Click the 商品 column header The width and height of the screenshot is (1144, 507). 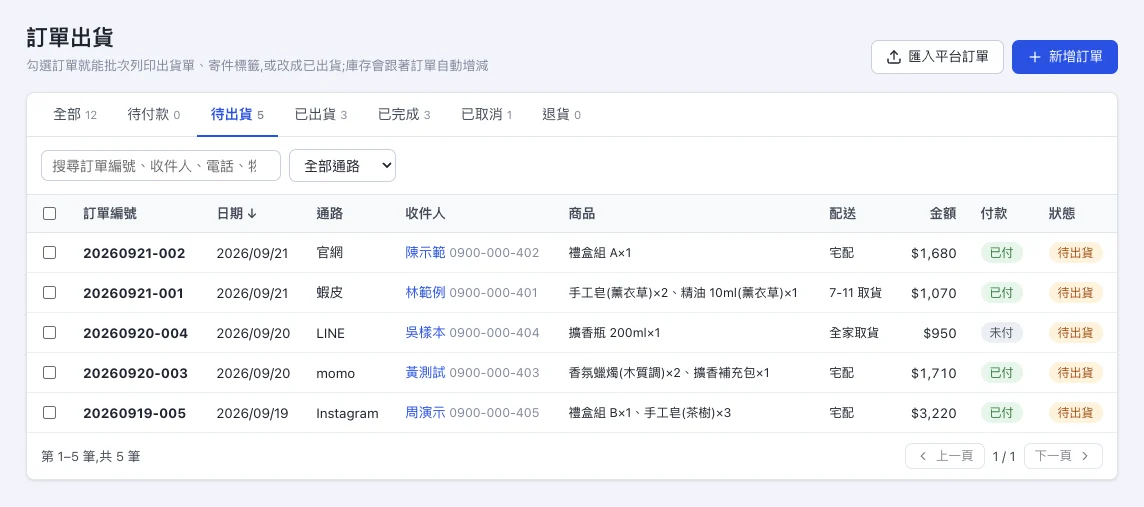[581, 214]
